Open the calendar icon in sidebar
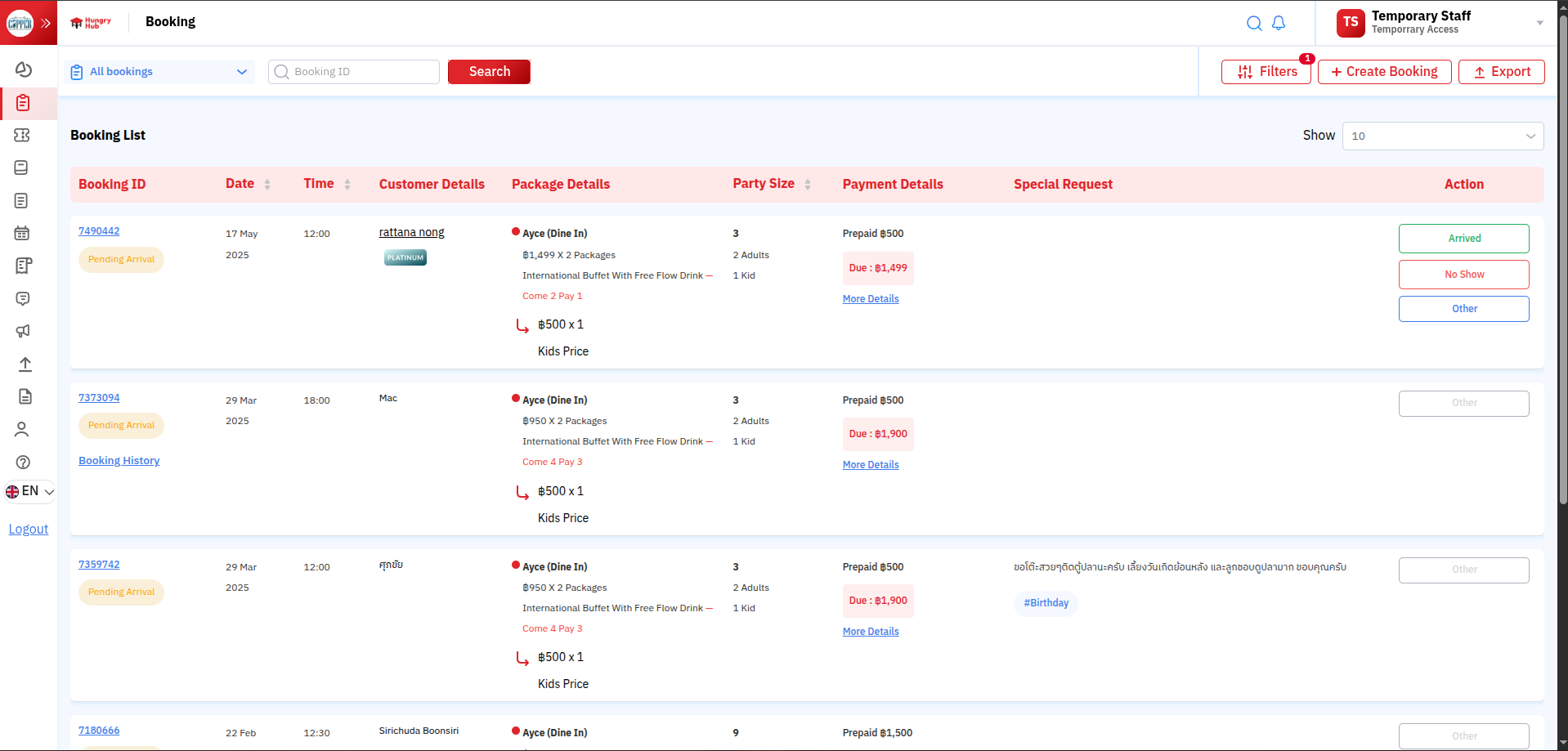 (x=22, y=233)
